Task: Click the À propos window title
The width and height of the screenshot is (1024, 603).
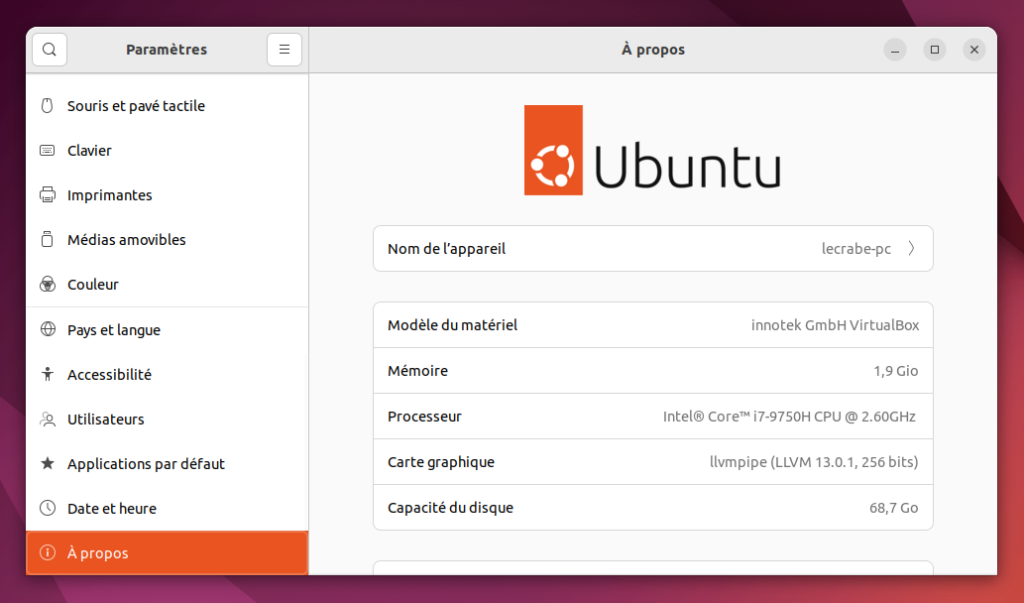Action: click(x=653, y=50)
